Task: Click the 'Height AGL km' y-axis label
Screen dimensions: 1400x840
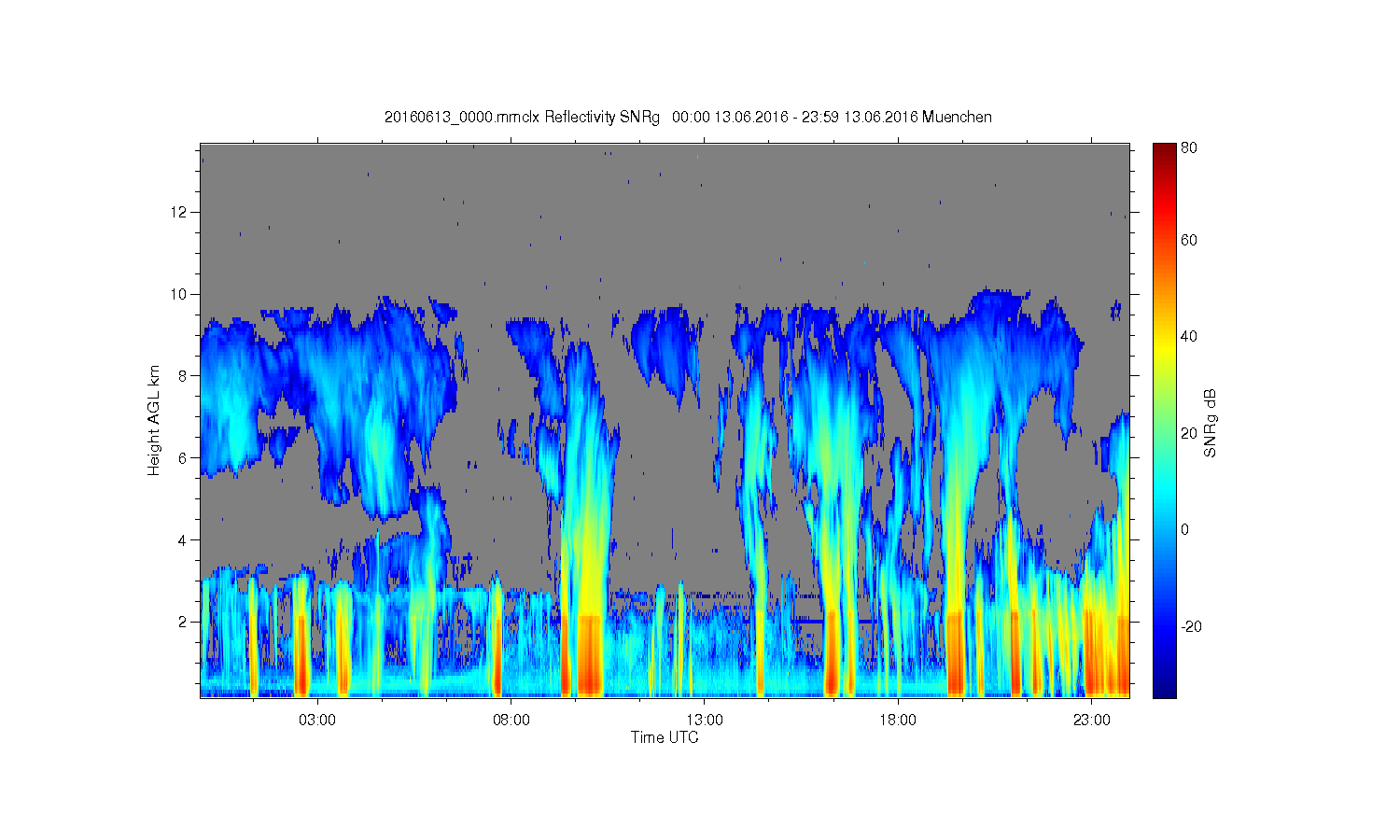Action: [x=153, y=420]
